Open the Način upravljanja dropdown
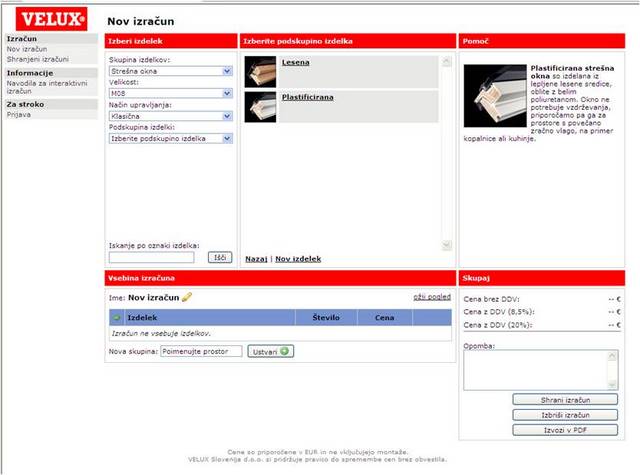 (170, 116)
